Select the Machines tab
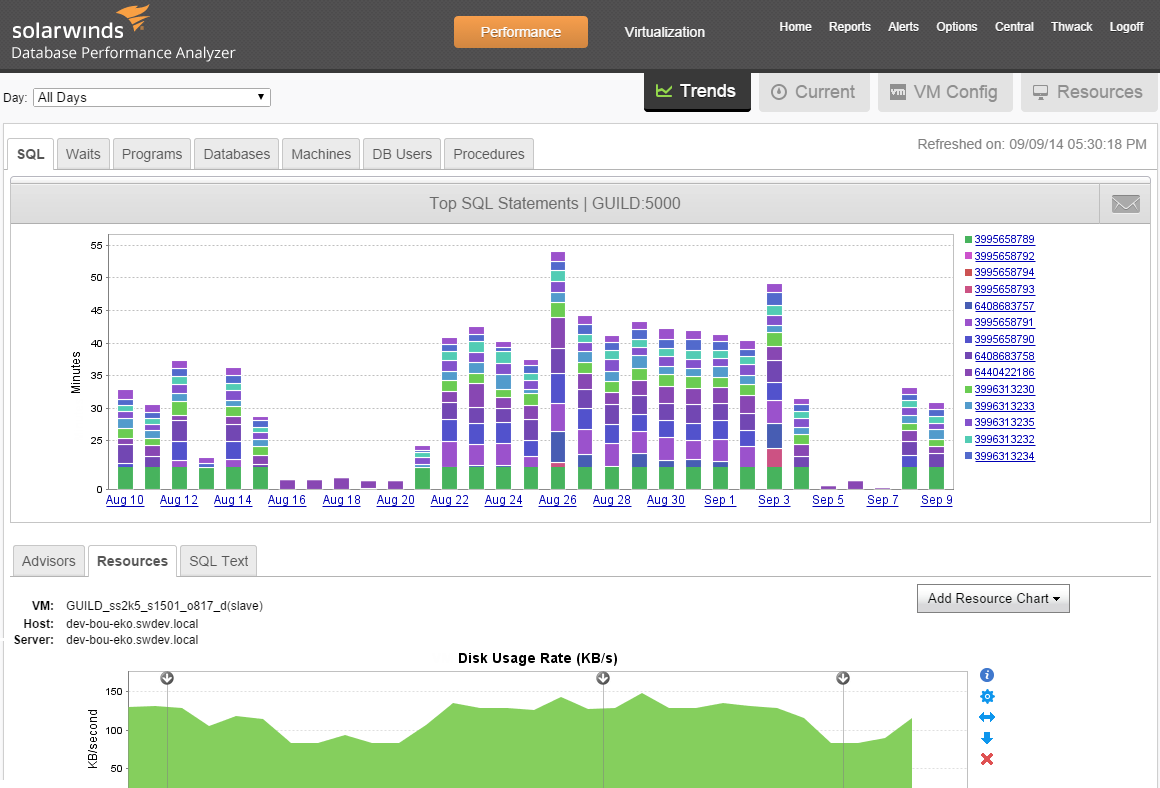 (321, 154)
